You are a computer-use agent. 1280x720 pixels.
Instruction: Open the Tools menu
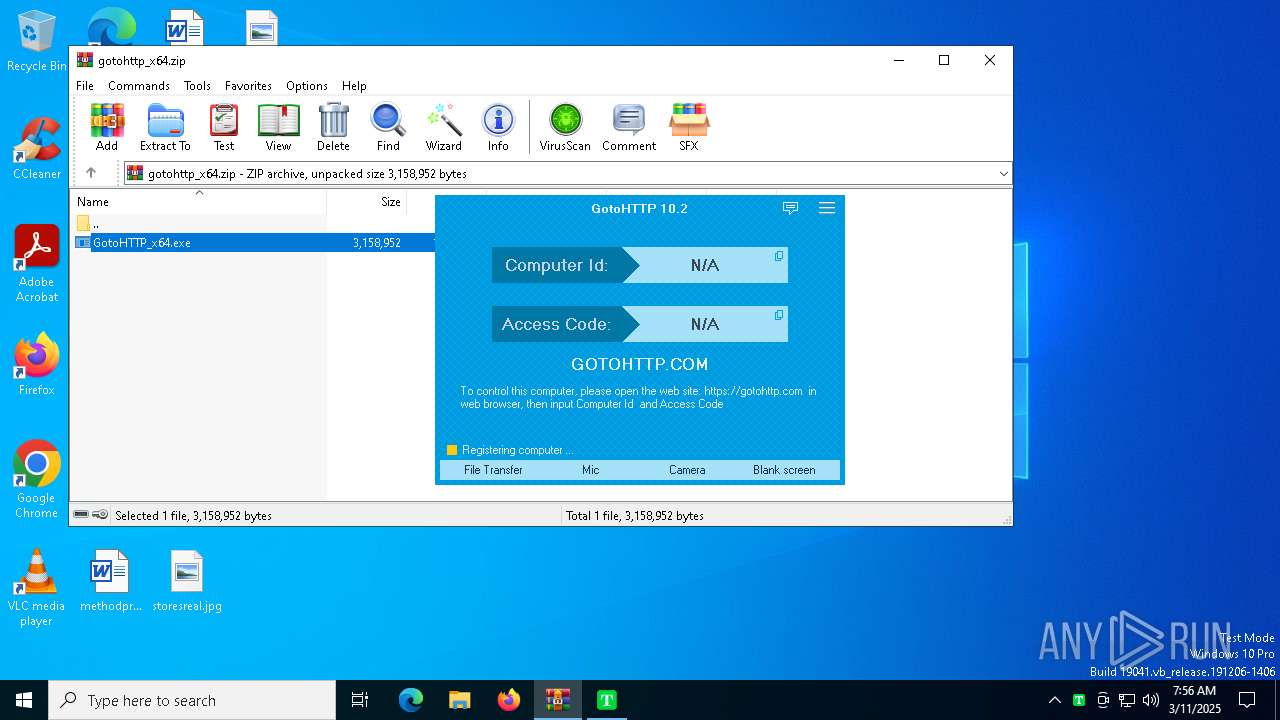(197, 86)
